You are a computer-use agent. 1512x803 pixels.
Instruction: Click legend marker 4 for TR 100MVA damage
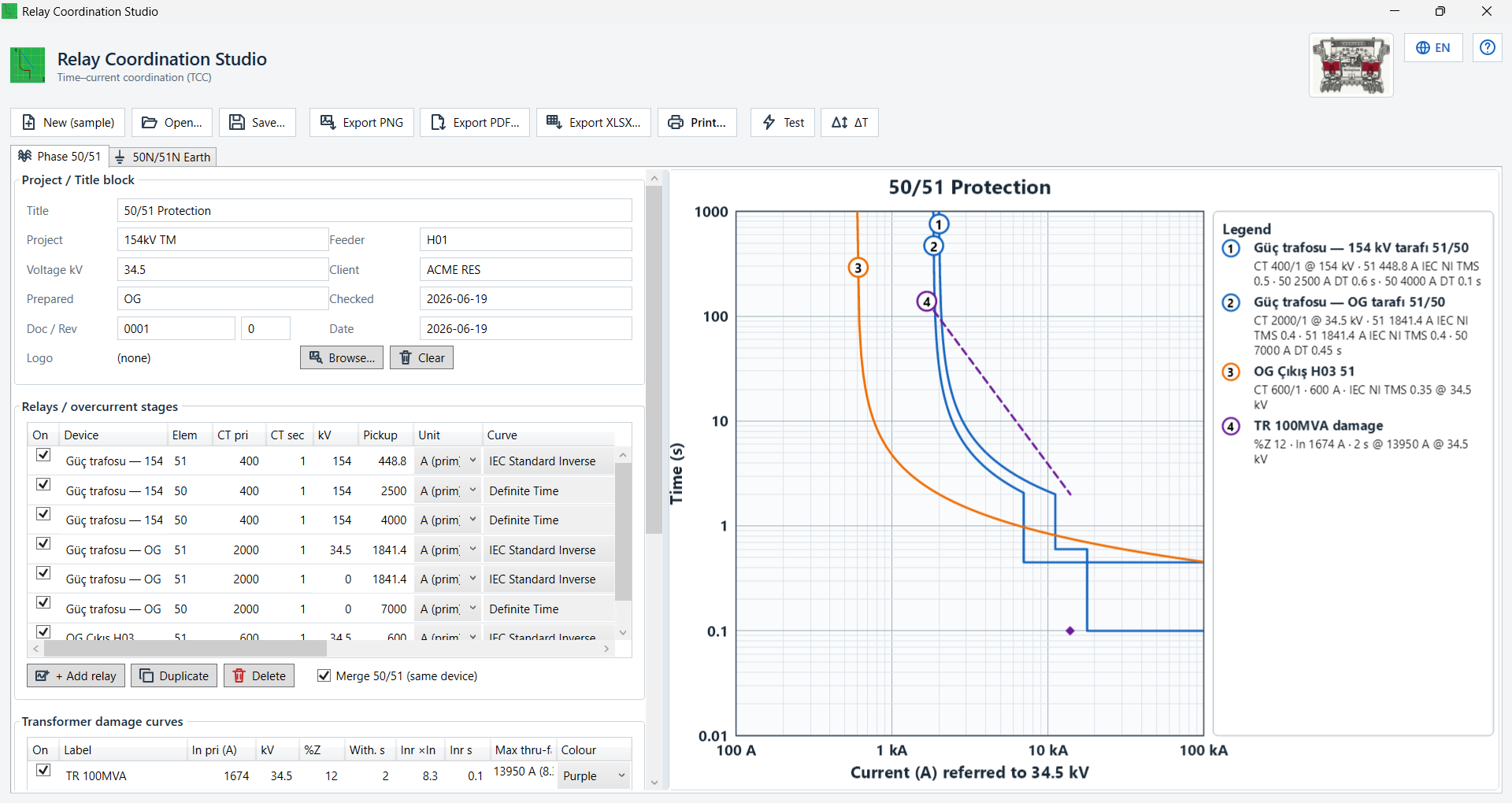(1231, 427)
